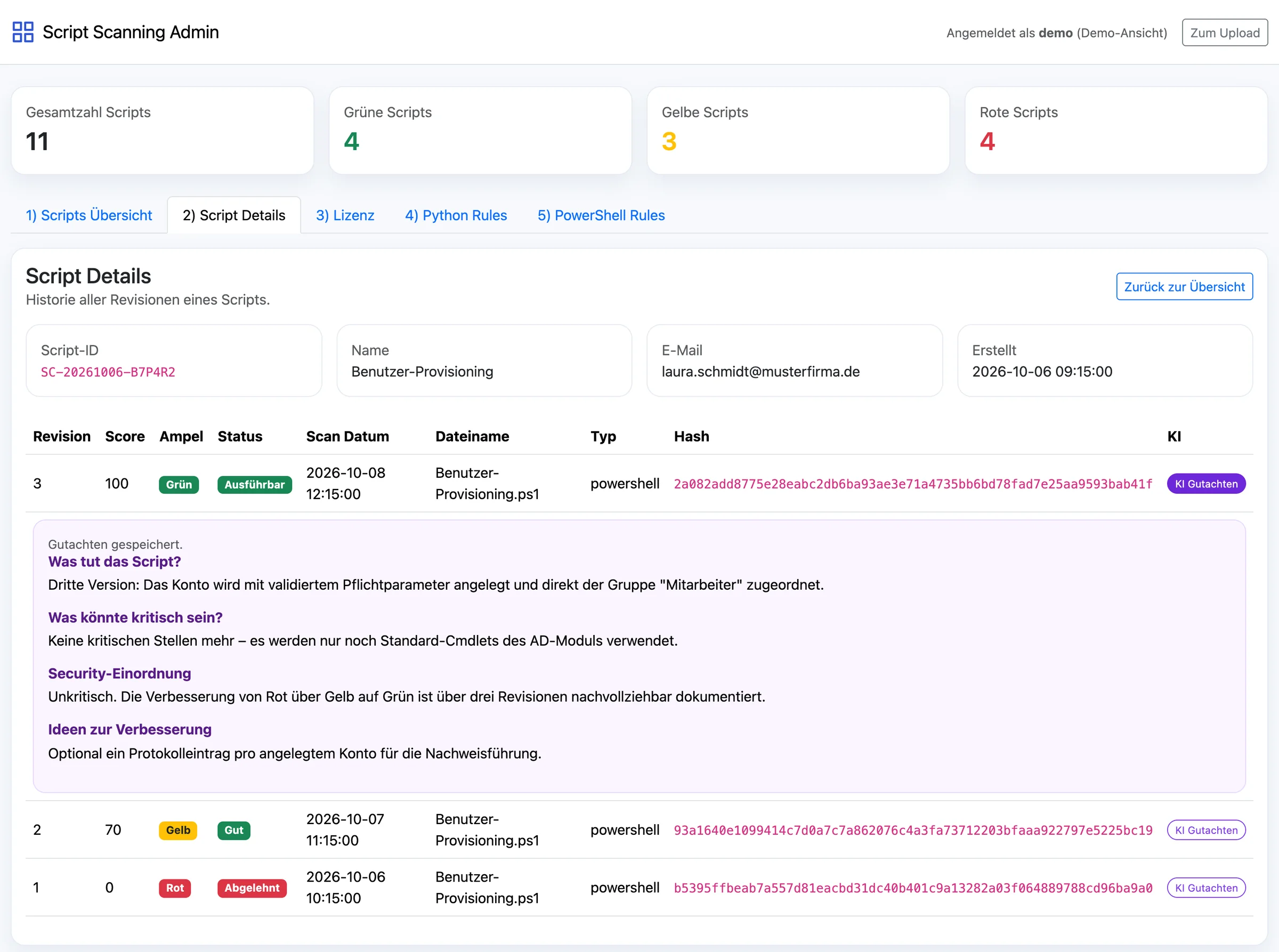Go to the Python Rules tab

[x=456, y=215]
